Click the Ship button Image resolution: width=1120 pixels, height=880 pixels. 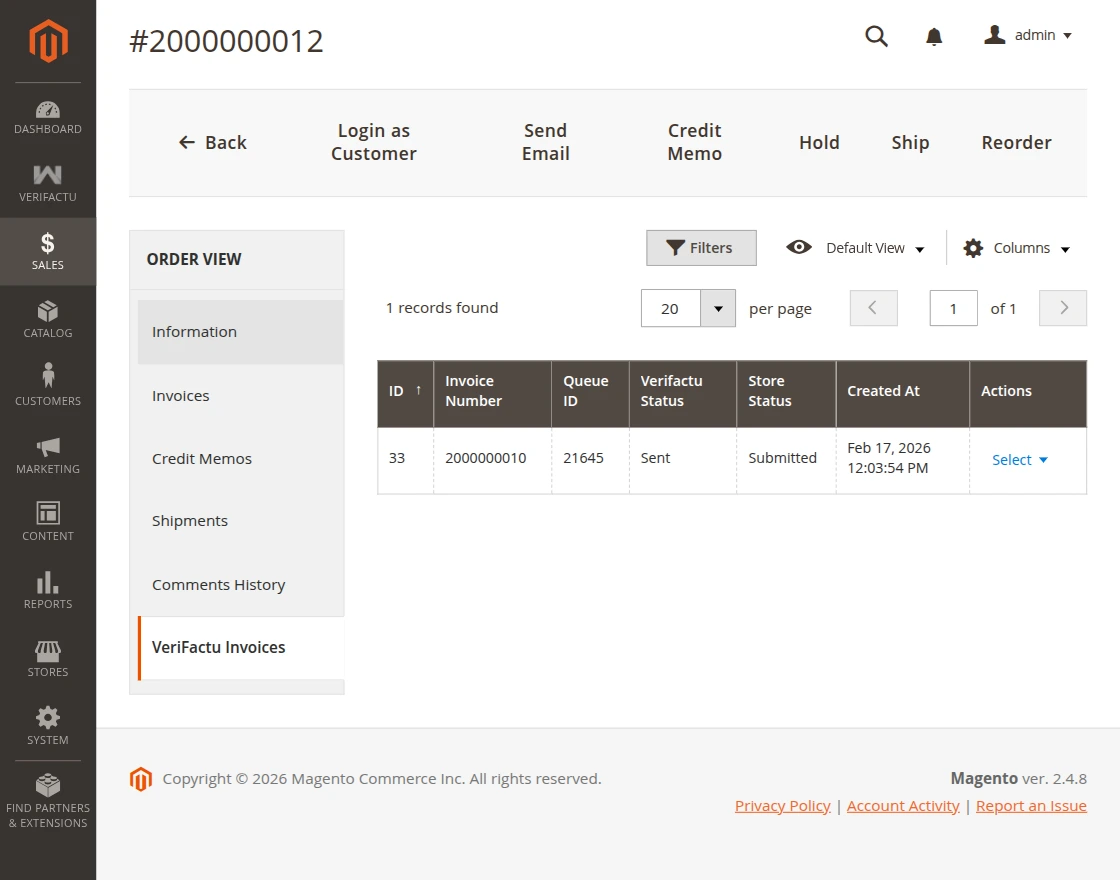click(x=909, y=142)
